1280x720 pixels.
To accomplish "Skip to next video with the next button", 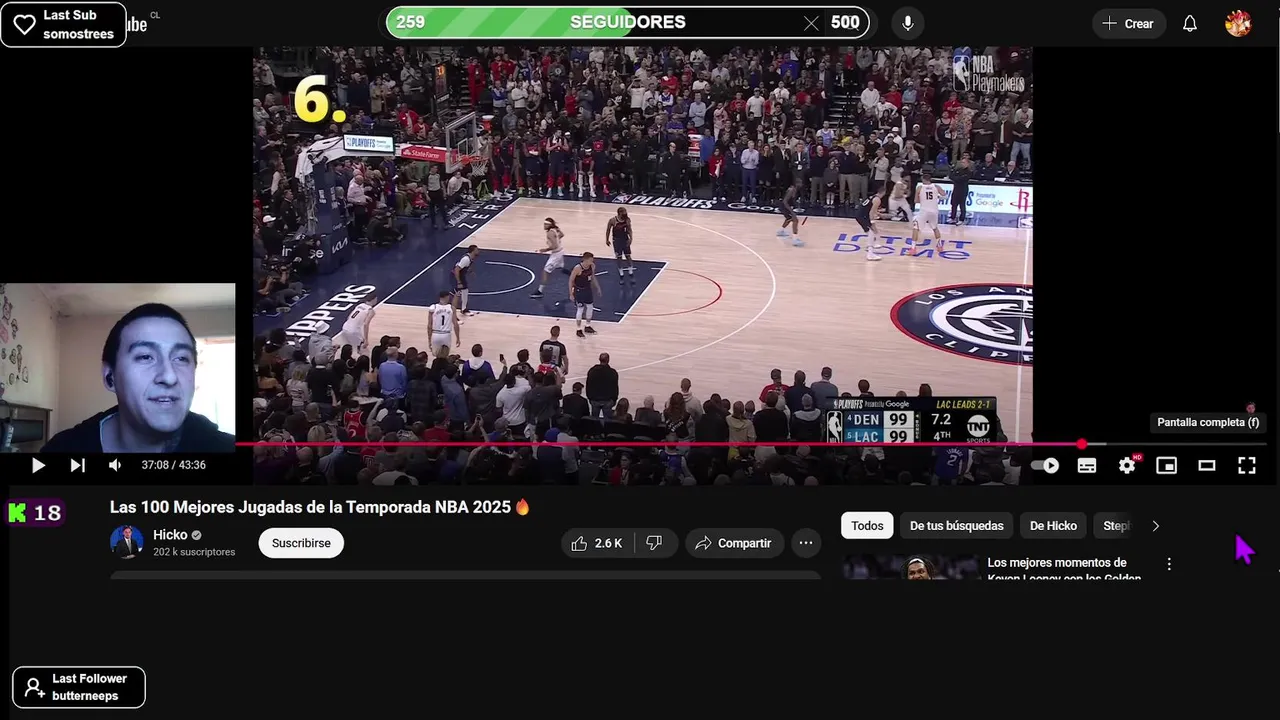I will coord(77,465).
